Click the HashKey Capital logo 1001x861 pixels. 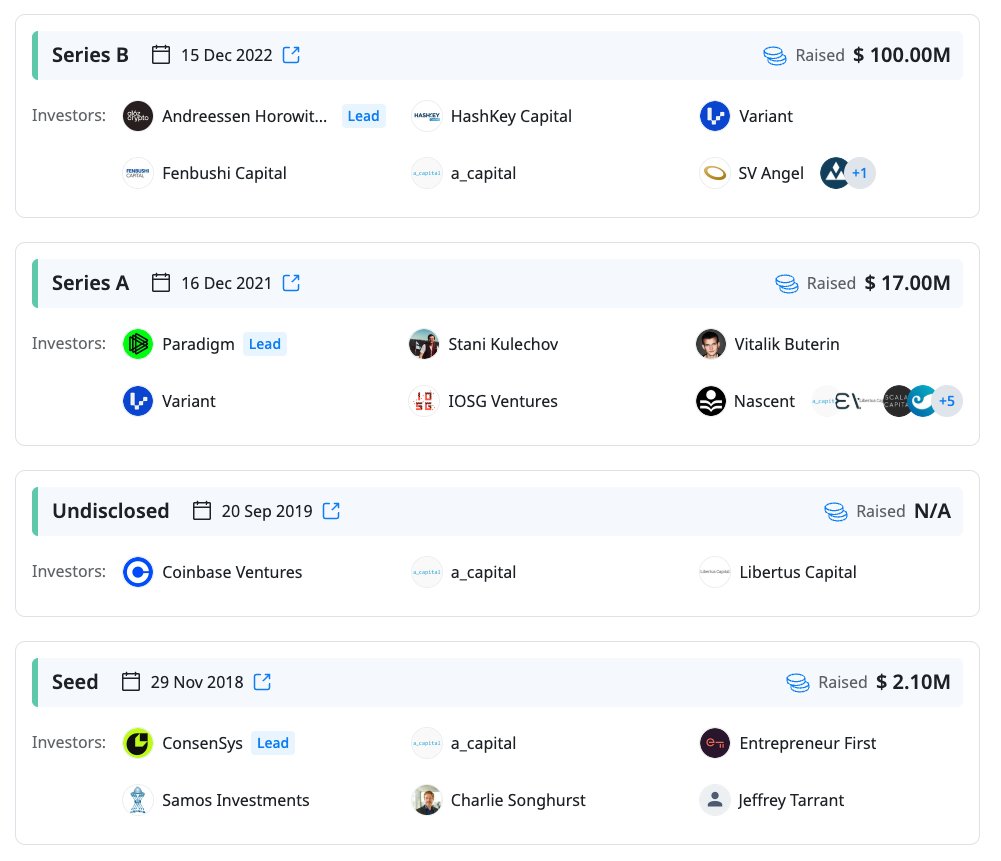pos(426,116)
